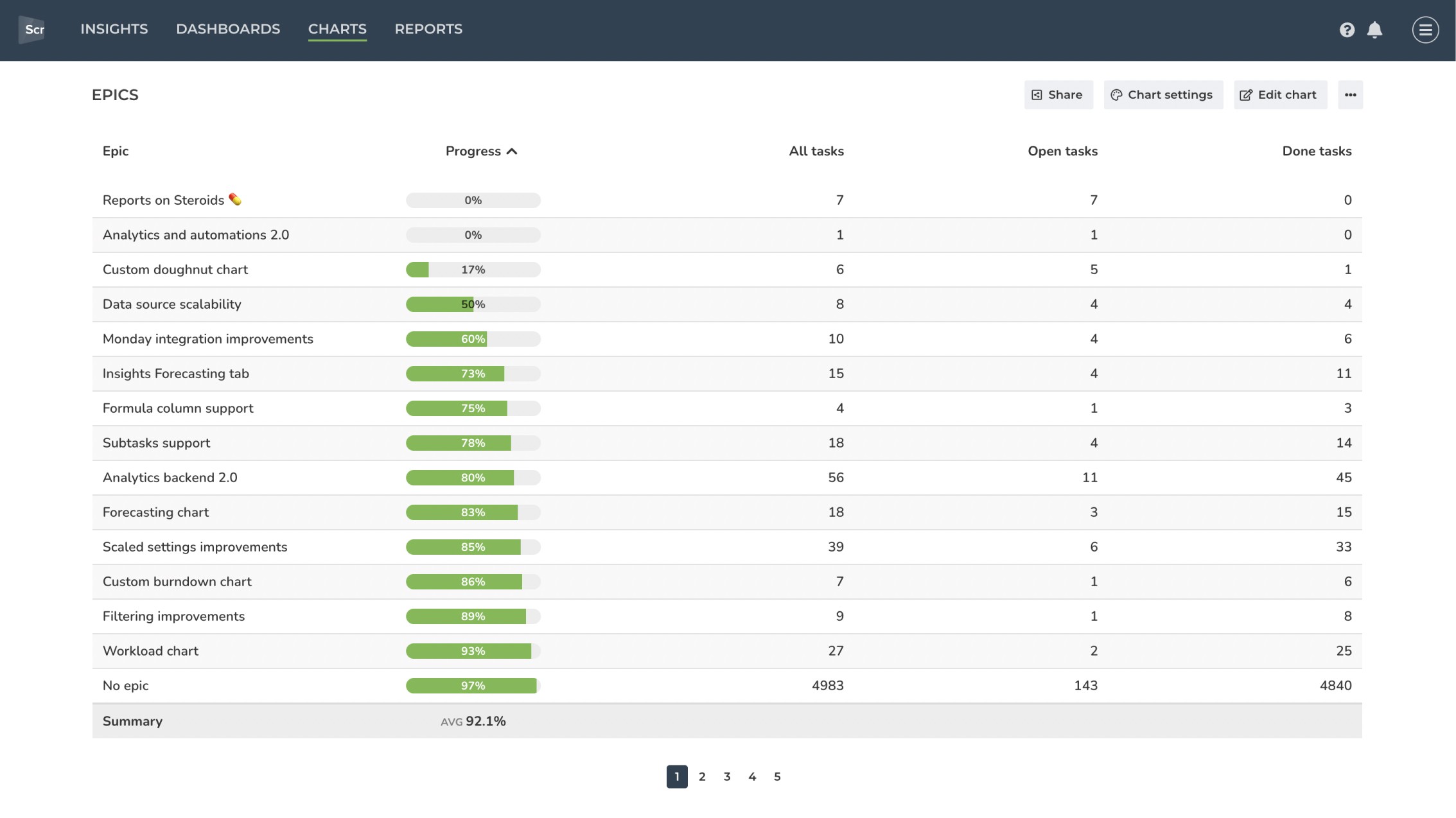1456x818 pixels.
Task: Go to page 2
Action: 702,777
